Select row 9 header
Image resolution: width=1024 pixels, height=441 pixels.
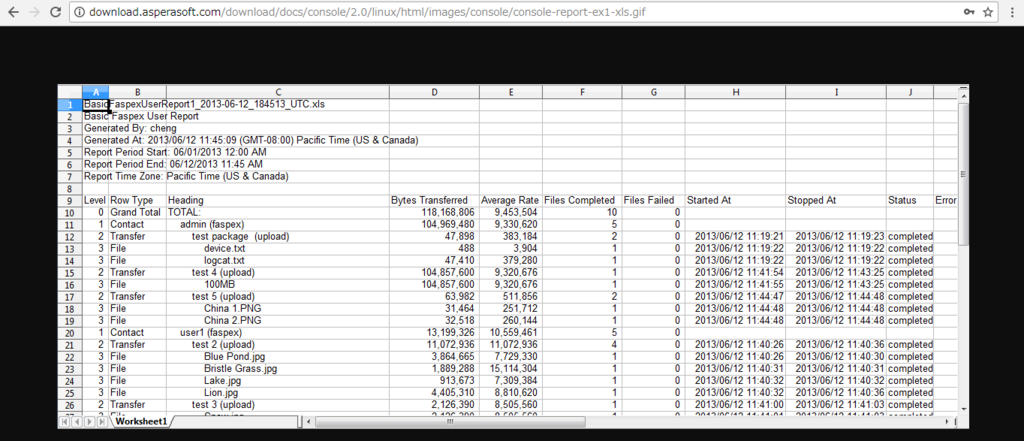click(70, 200)
